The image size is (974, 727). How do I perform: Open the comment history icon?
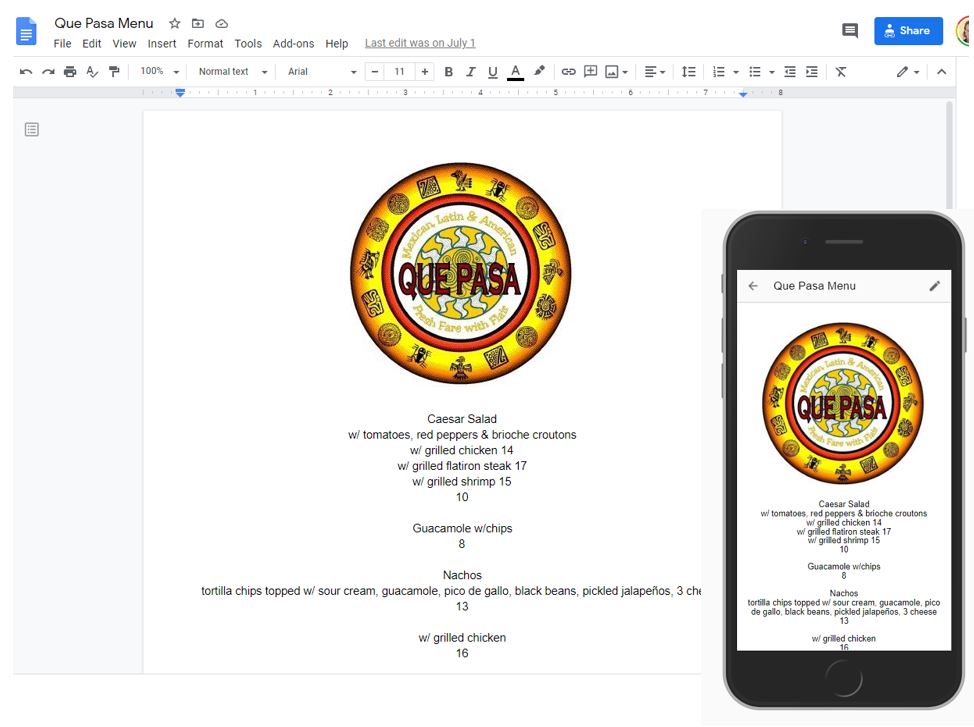[850, 30]
